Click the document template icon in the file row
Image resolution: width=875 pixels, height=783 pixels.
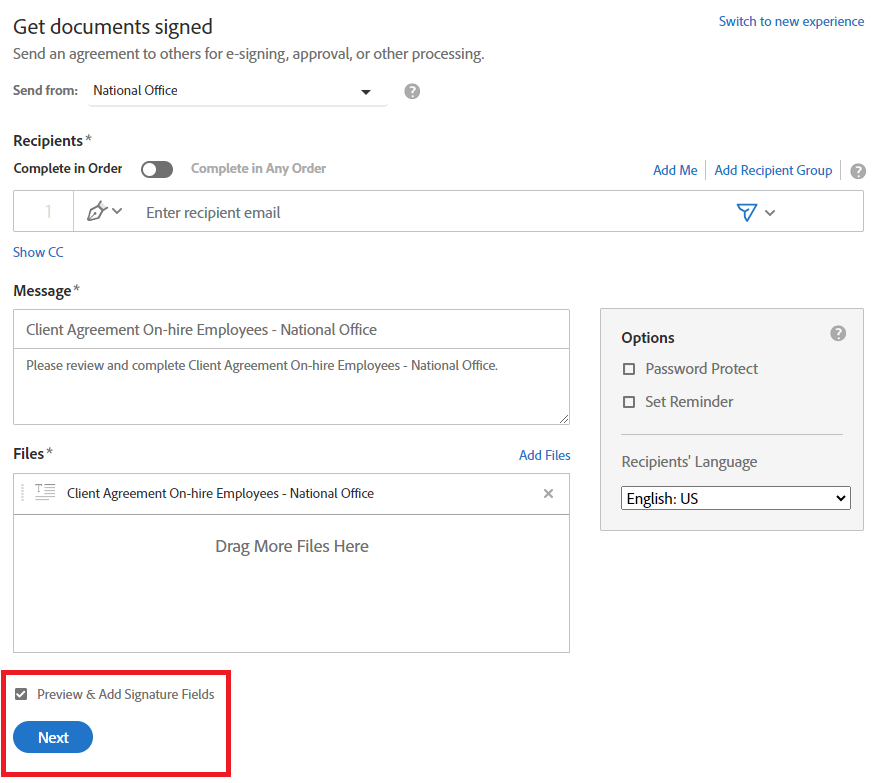pyautogui.click(x=45, y=492)
